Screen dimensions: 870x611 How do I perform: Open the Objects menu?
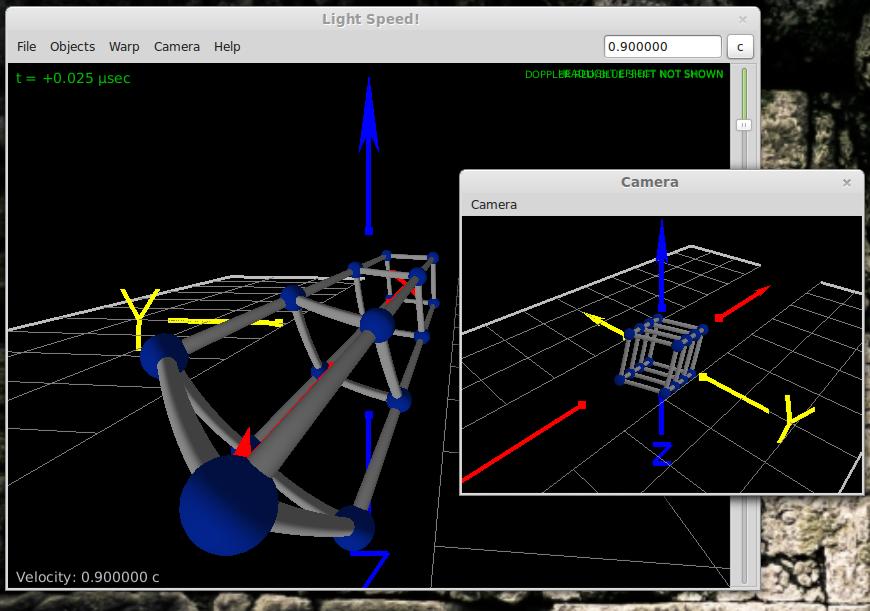coord(72,46)
